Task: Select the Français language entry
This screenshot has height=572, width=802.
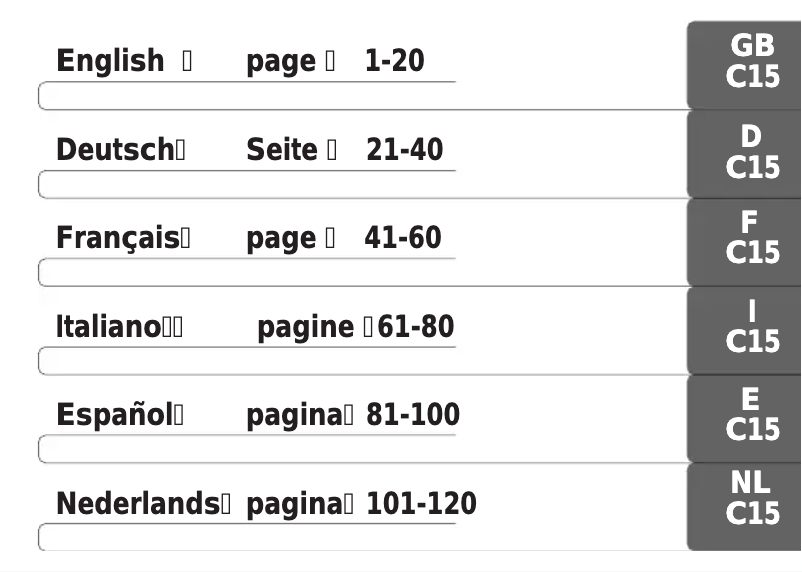Action: click(x=118, y=238)
